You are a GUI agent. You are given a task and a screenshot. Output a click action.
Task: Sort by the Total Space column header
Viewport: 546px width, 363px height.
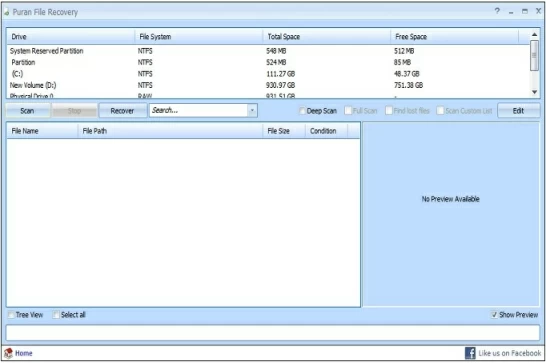pyautogui.click(x=327, y=37)
